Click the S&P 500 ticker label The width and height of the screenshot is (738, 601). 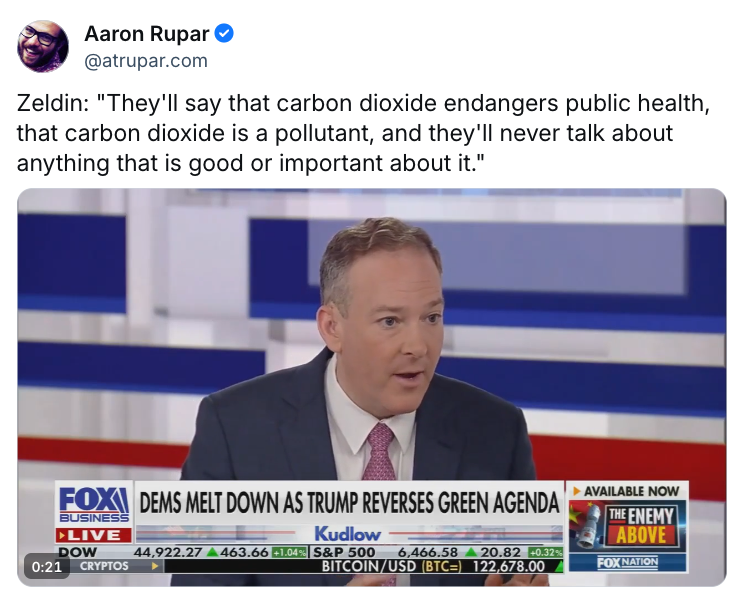[x=345, y=552]
